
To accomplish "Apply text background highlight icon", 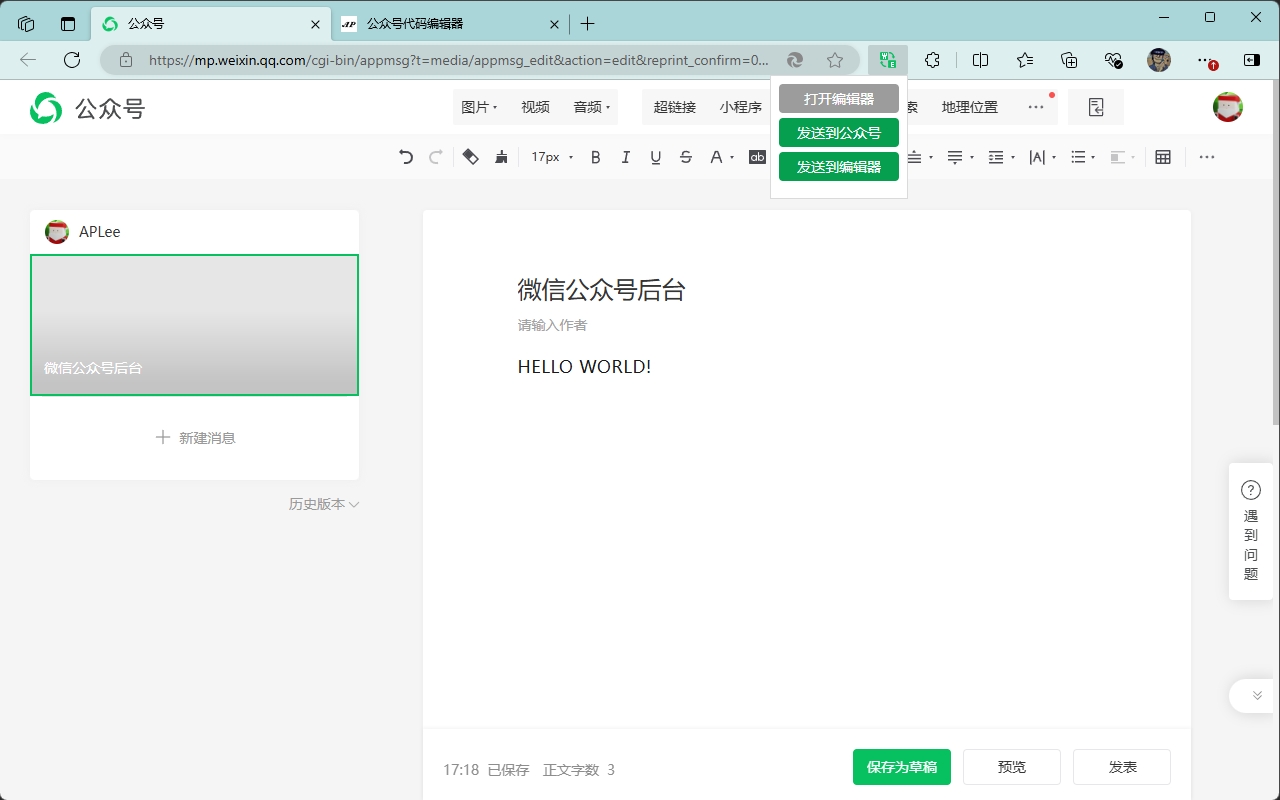I will pos(757,157).
